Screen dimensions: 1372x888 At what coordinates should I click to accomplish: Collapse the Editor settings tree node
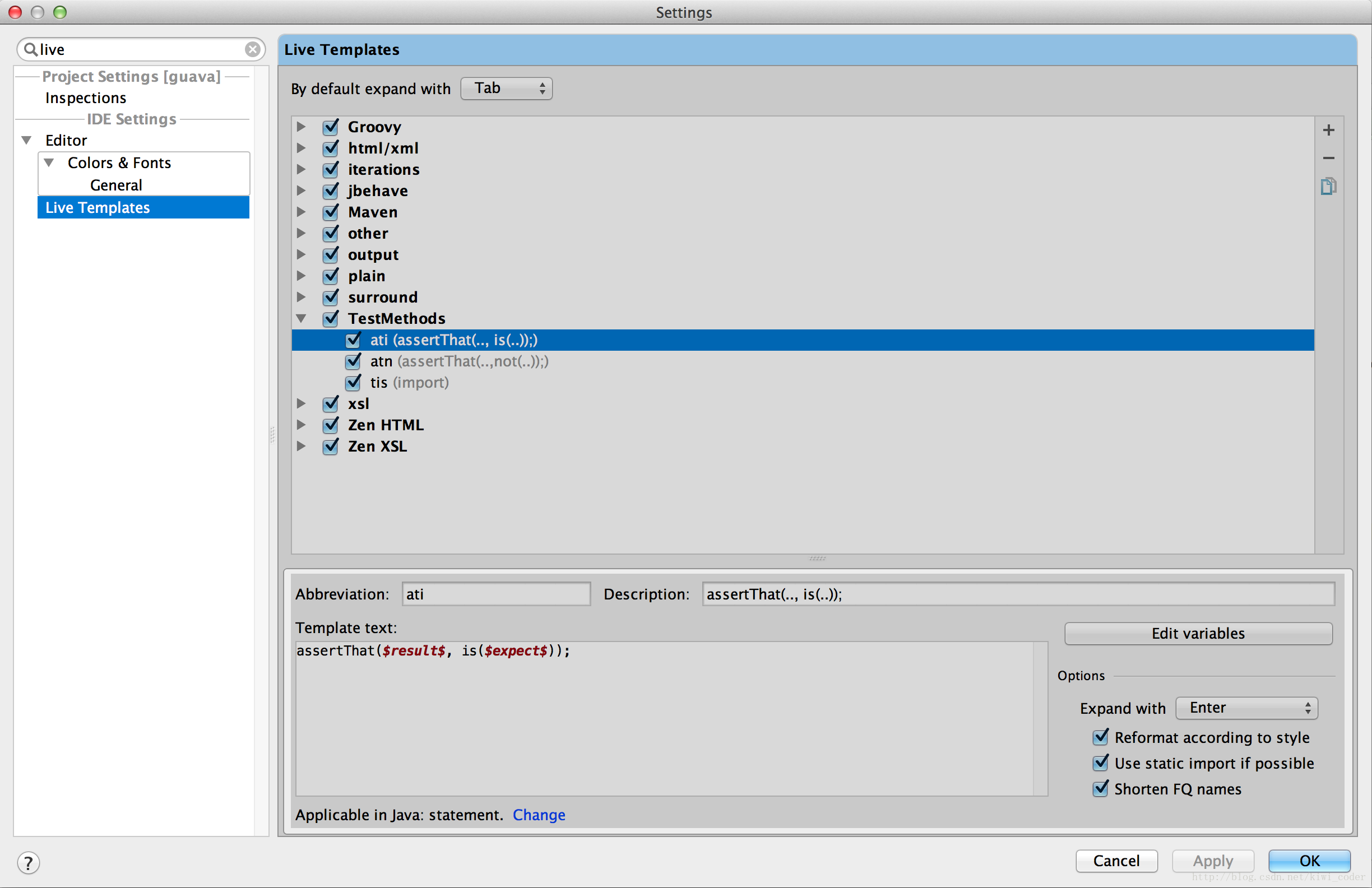(26, 140)
